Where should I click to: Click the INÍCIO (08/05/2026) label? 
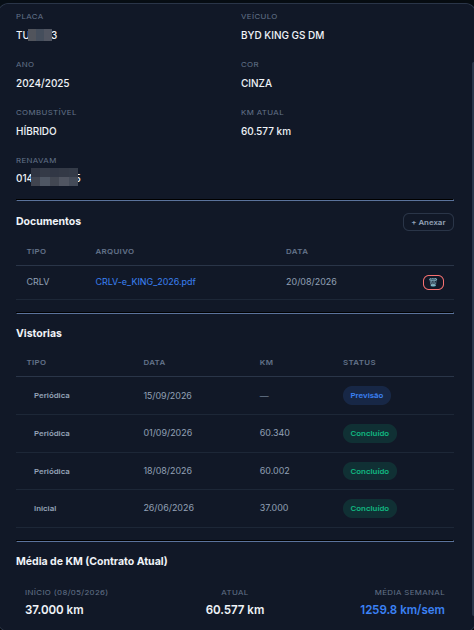point(66,593)
